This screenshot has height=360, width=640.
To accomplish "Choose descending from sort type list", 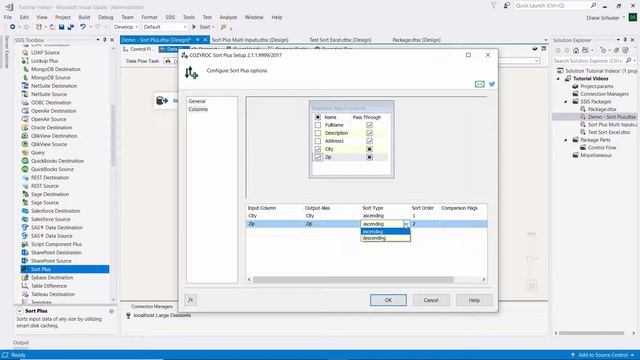I will pyautogui.click(x=385, y=238).
